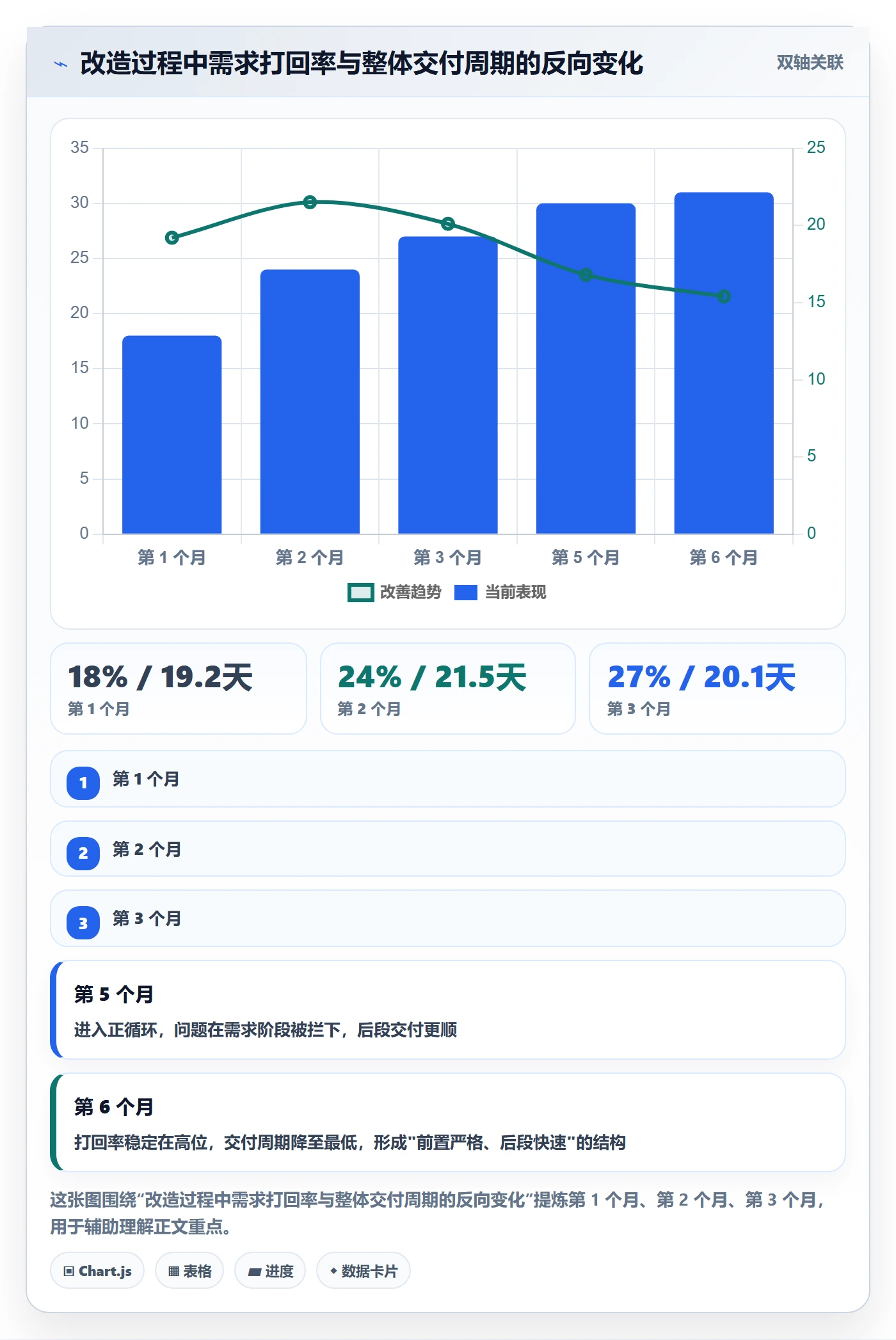Click the x-axis label 第 5 个月

586,557
